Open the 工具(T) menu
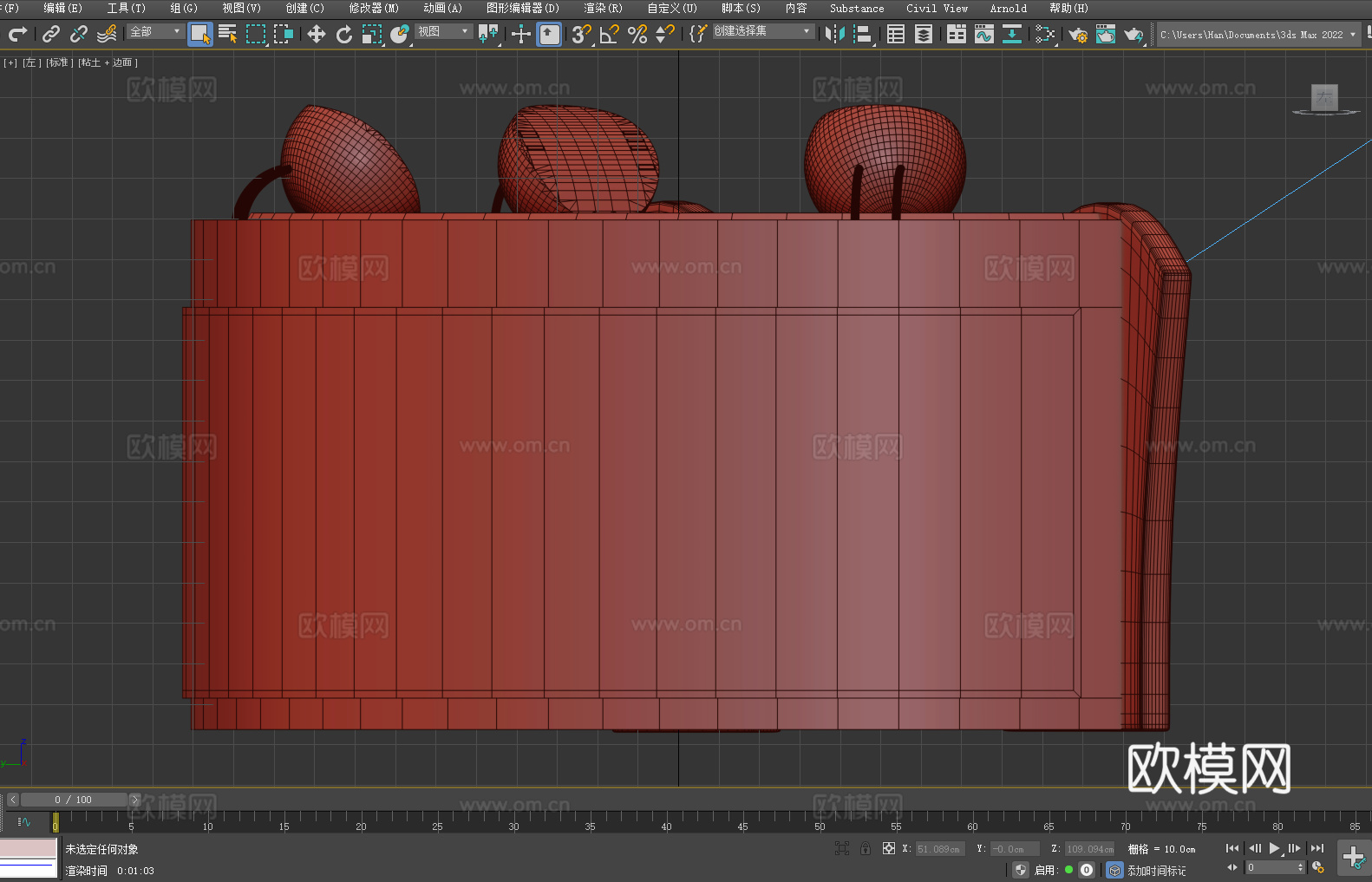 pos(126,8)
